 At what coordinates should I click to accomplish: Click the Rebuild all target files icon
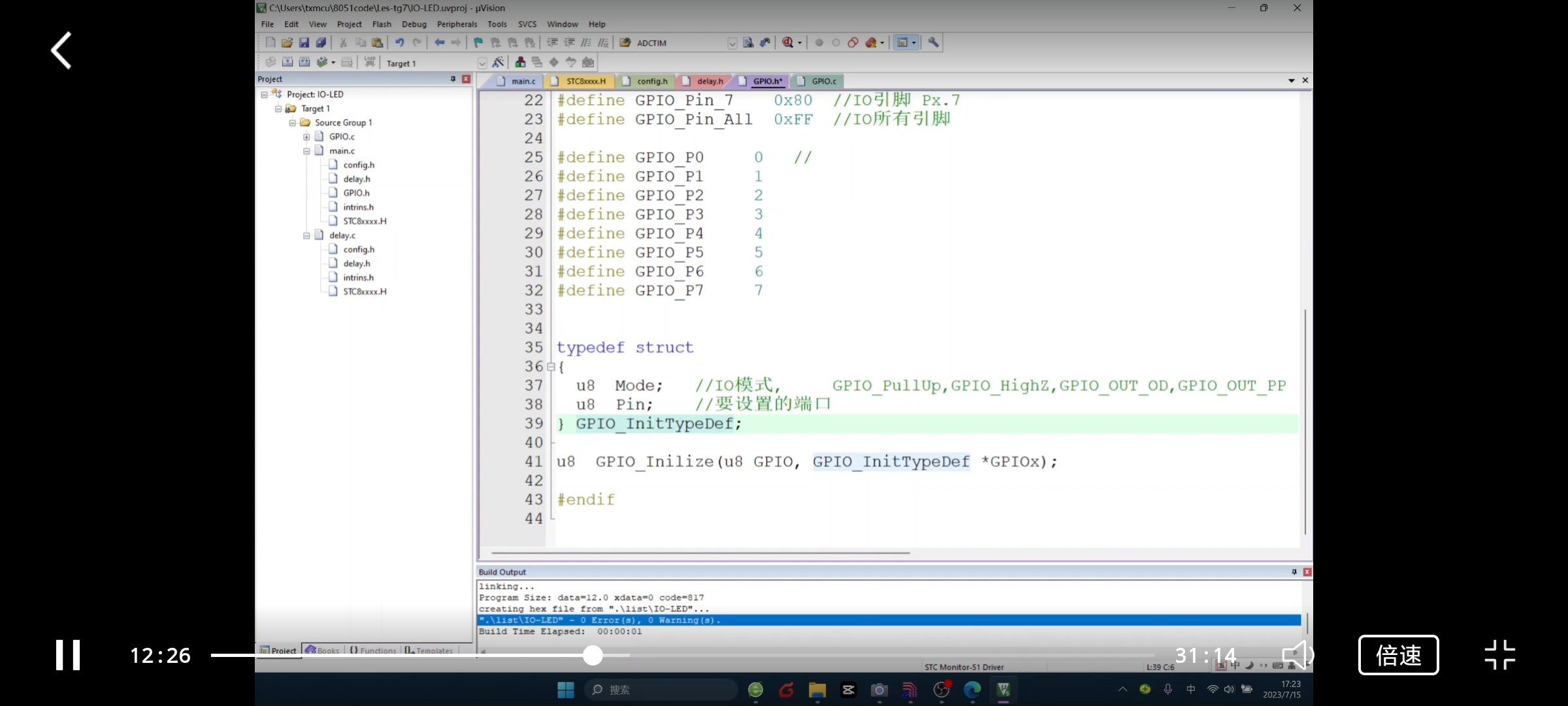click(304, 62)
